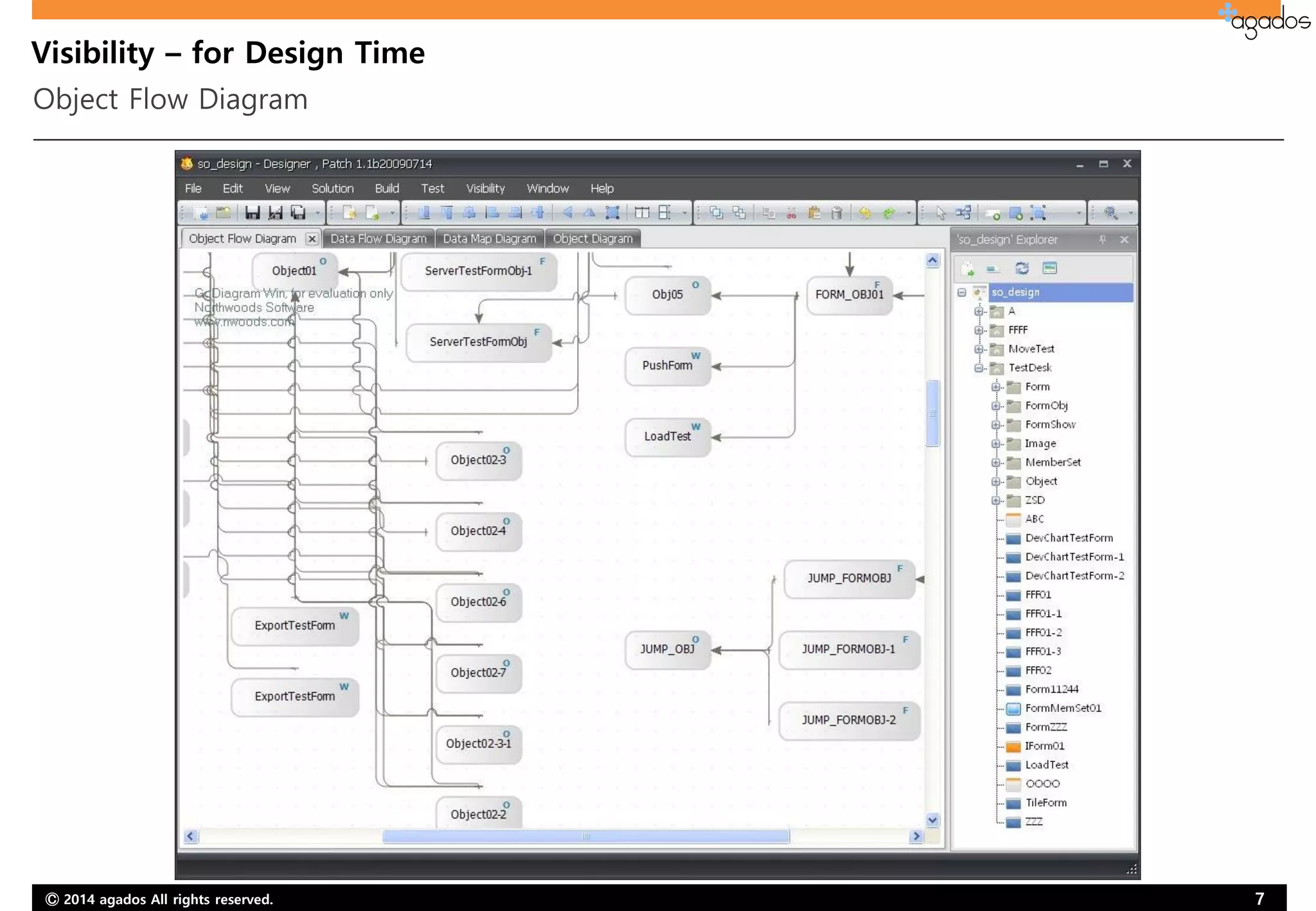Collapse the so_design root node

tap(961, 292)
